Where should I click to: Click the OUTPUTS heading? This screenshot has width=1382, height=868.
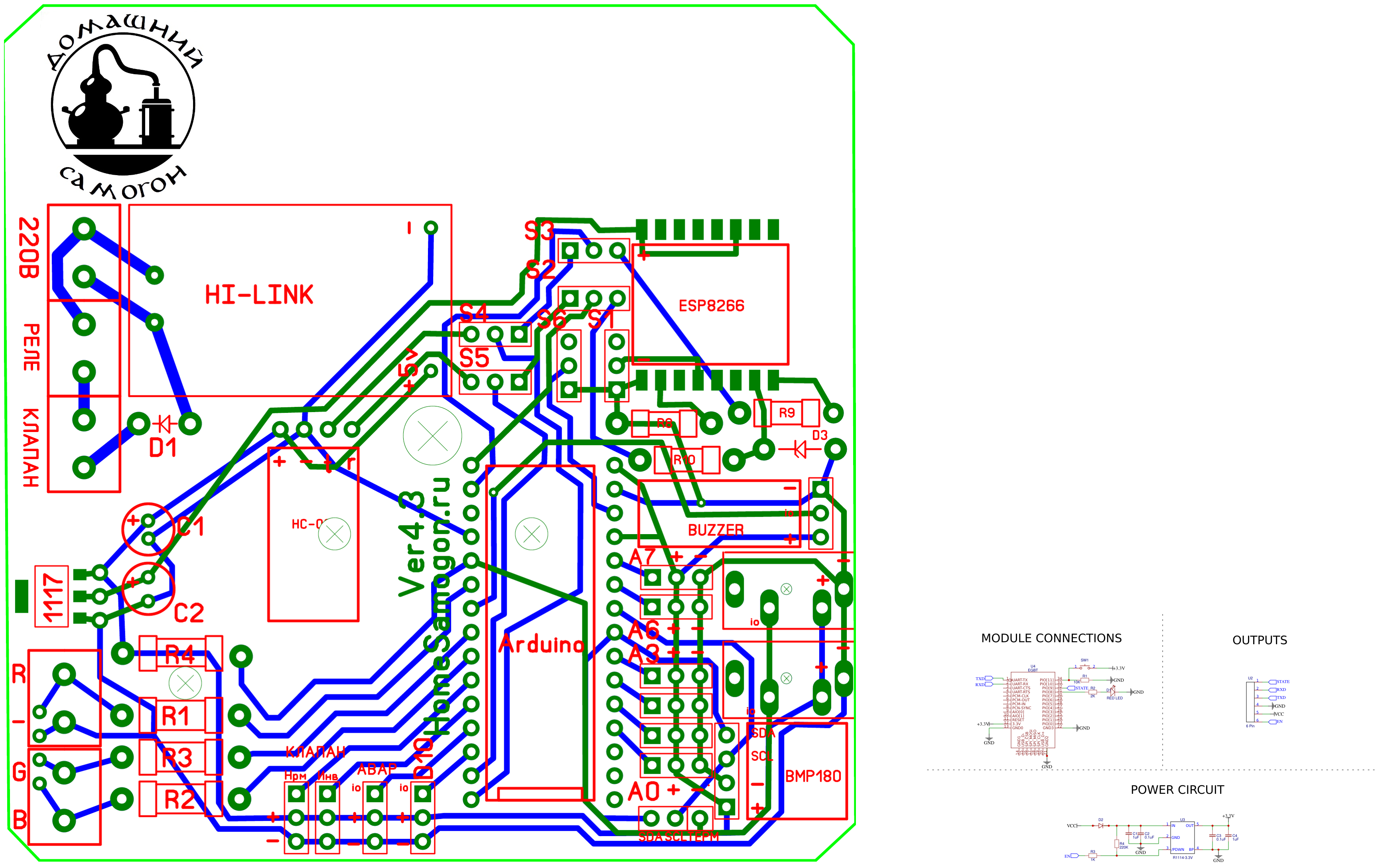(x=1260, y=640)
